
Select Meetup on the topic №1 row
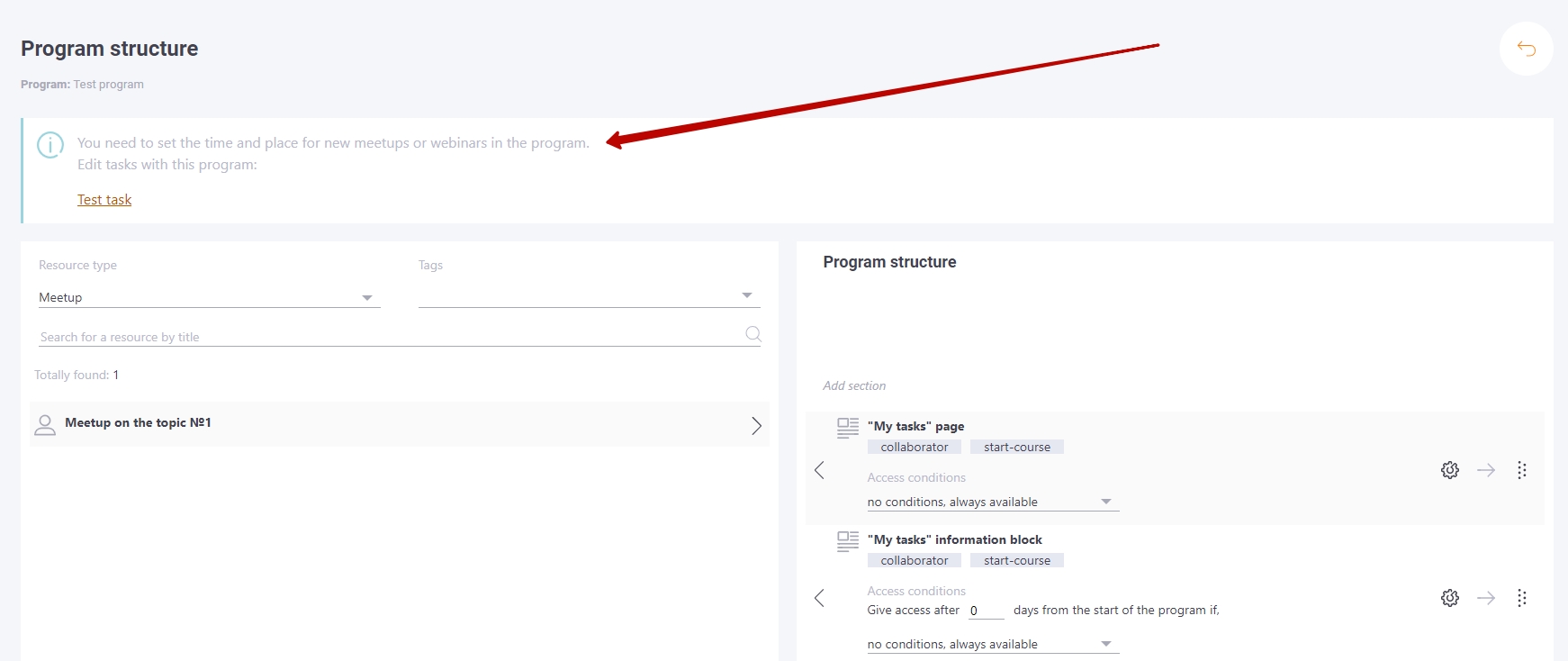(x=399, y=424)
